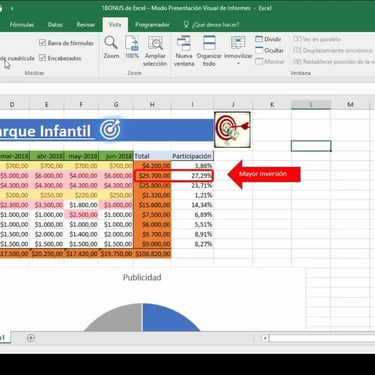This screenshot has height=375, width=375.
Task: Open the Revisar ribbon tab
Action: [x=86, y=25]
